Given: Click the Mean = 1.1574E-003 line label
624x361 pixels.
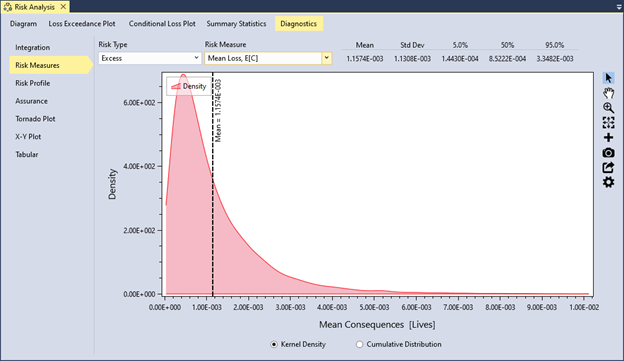Looking at the screenshot, I should tap(218, 111).
